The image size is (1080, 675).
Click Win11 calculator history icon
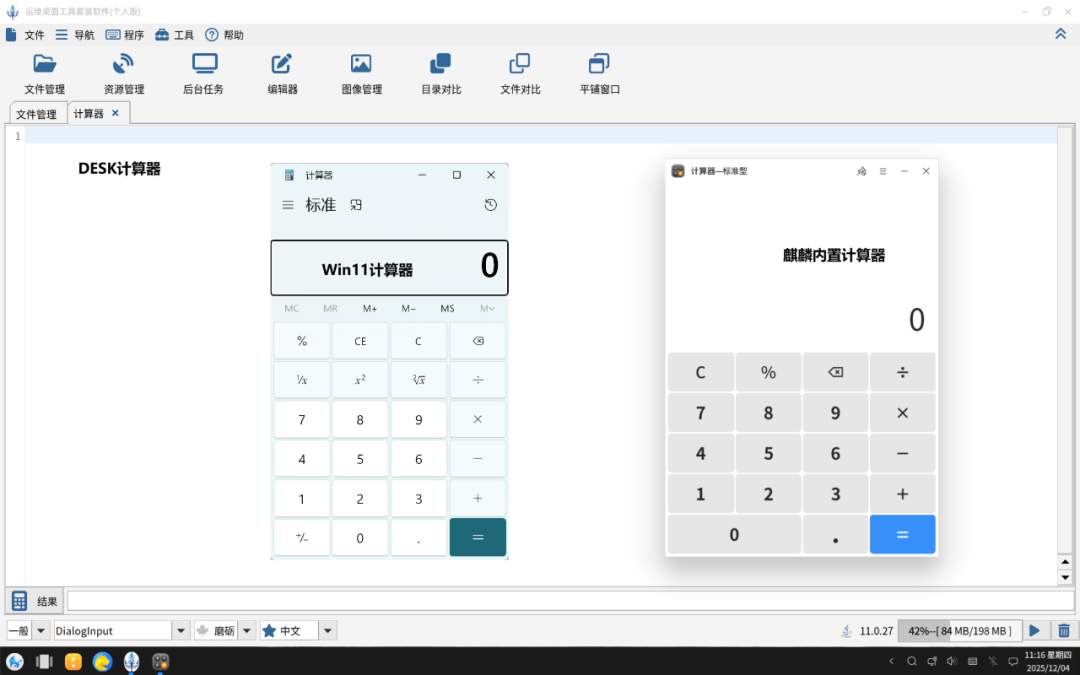click(490, 205)
